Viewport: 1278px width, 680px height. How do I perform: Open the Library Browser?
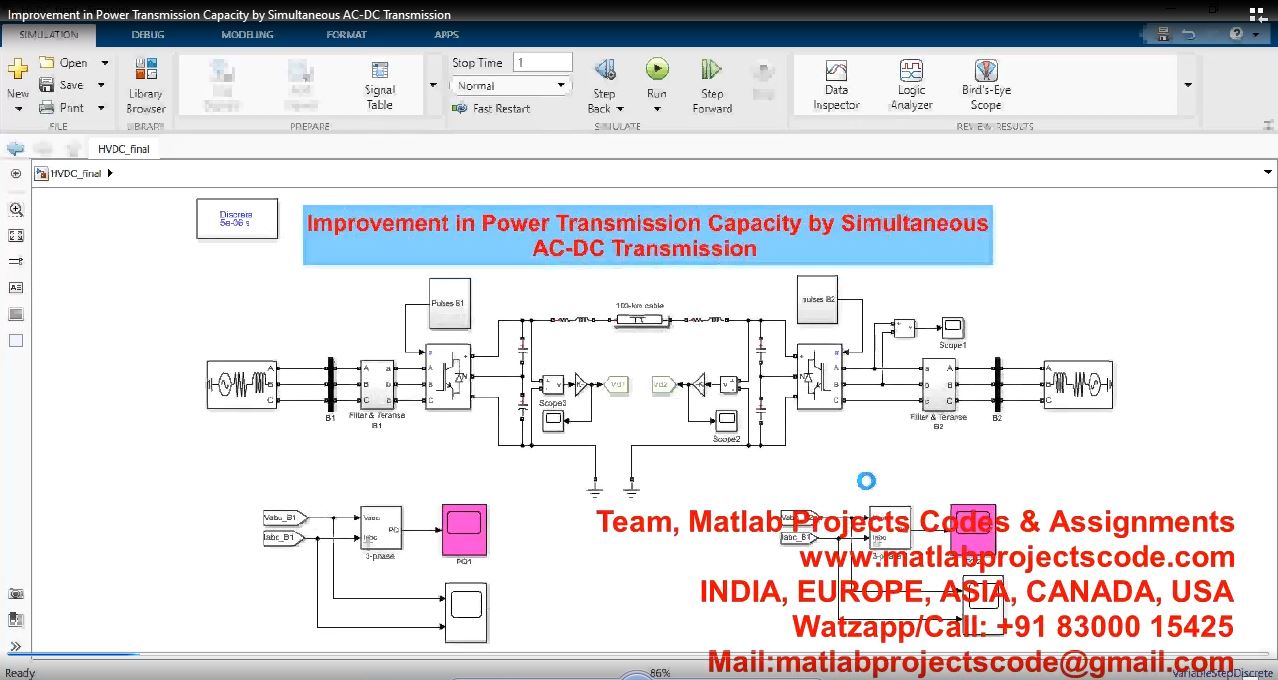pos(146,84)
